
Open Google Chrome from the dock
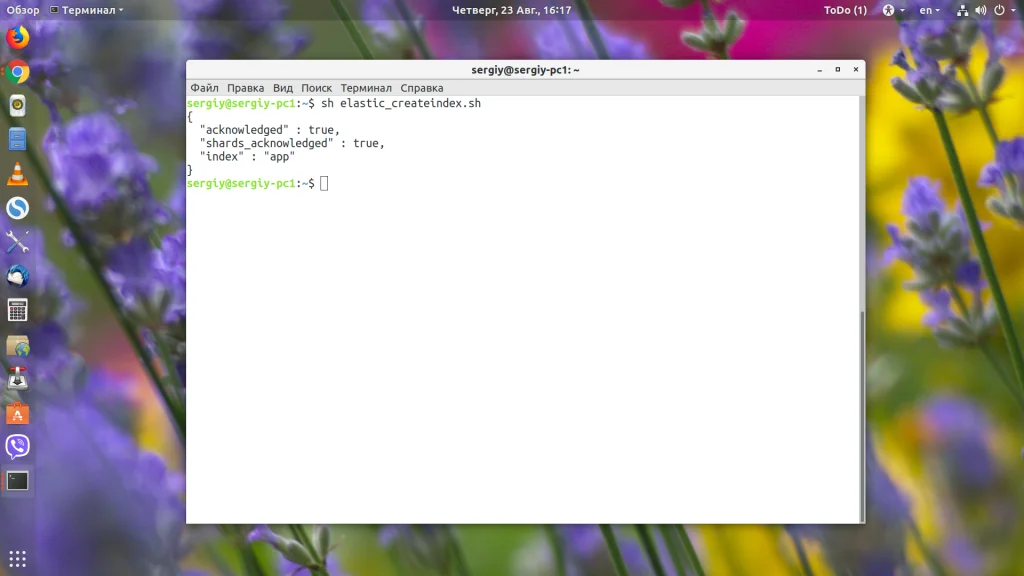[x=18, y=72]
